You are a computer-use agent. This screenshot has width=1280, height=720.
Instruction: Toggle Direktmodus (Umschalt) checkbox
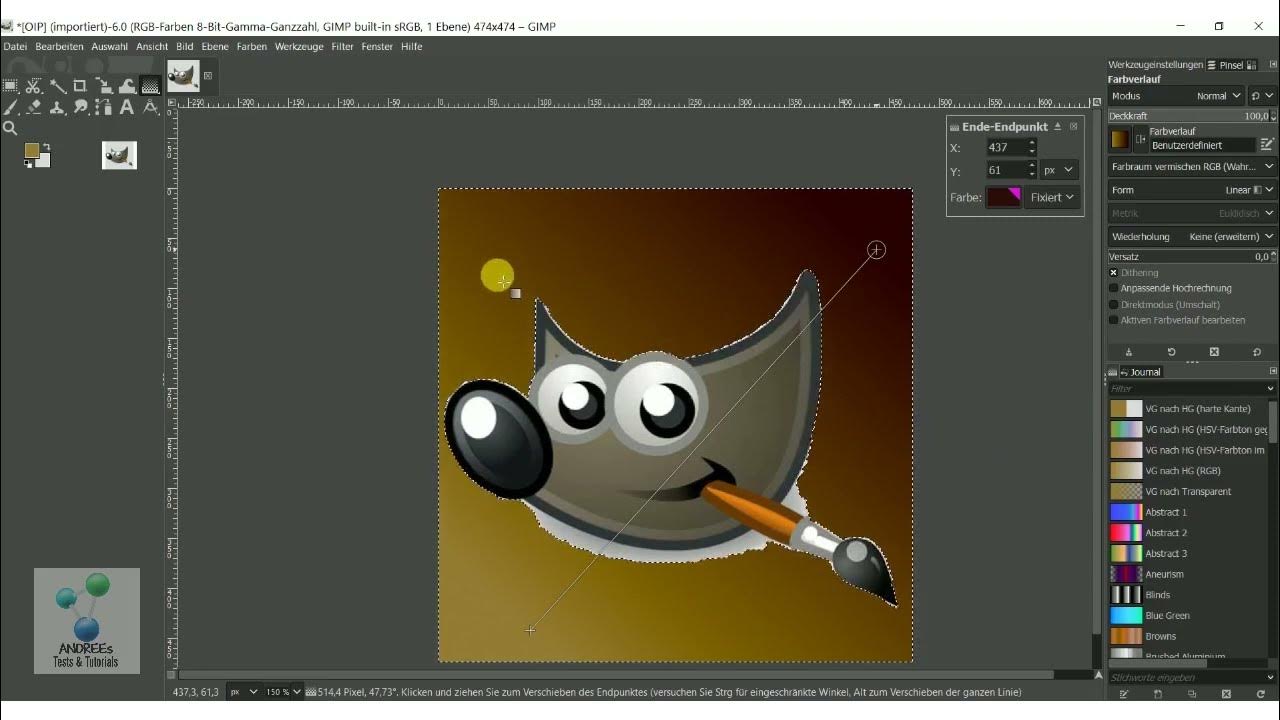click(x=1114, y=304)
